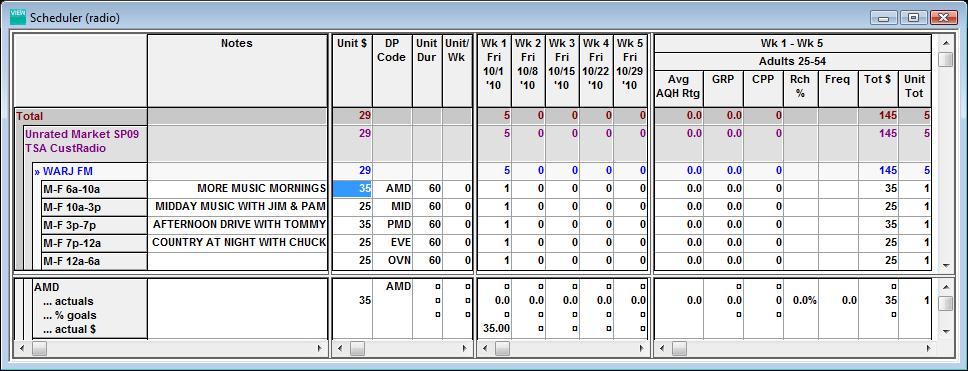Click the Unit $ pane horizontal scrollbar right arrow
This screenshot has height=371, width=968.
click(465, 348)
